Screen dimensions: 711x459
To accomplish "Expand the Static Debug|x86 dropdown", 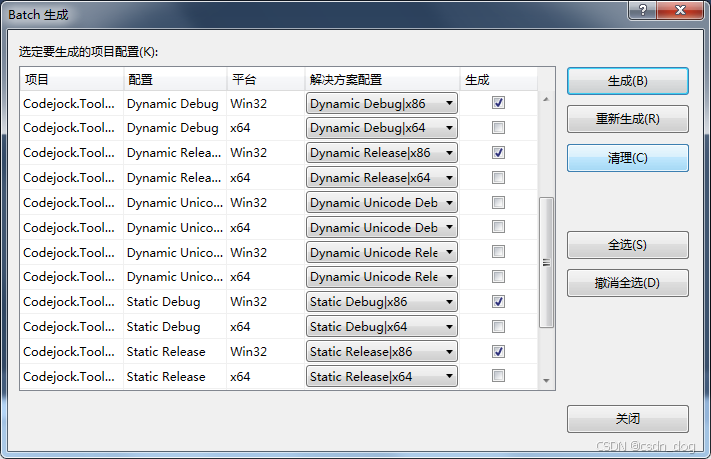I will [x=381, y=302].
